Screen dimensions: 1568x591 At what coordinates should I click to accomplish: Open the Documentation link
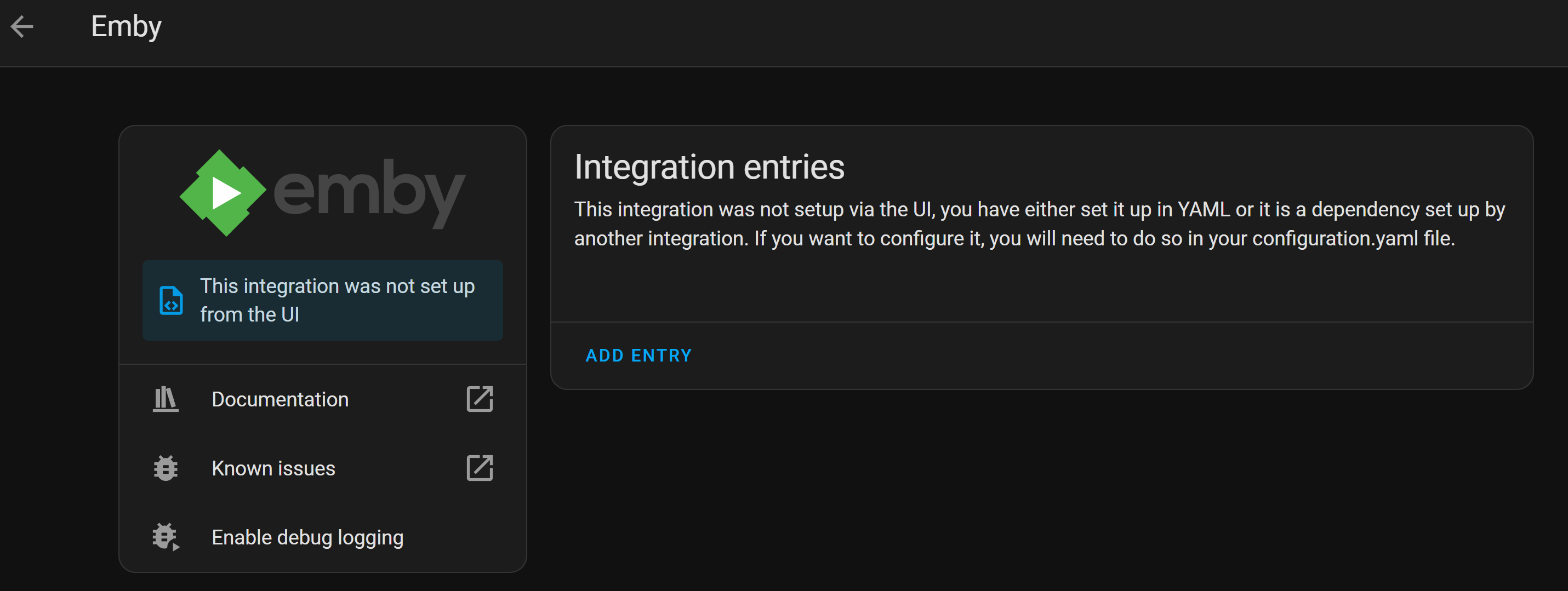click(x=280, y=399)
